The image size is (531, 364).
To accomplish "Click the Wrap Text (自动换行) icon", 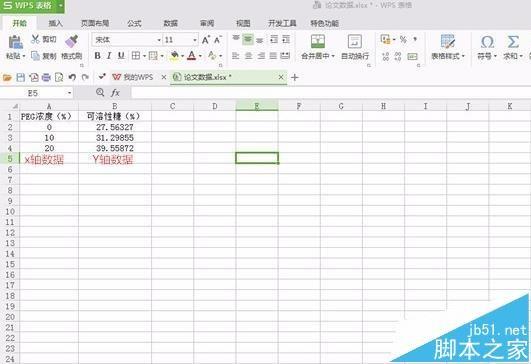I will point(355,41).
